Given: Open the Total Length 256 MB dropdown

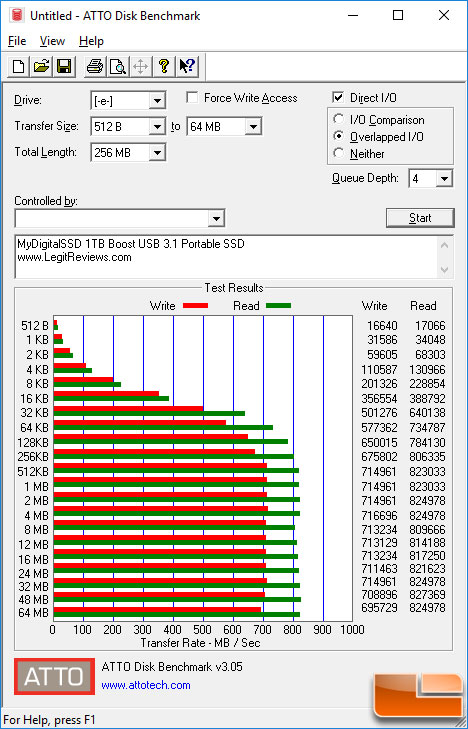Looking at the screenshot, I should (x=128, y=152).
